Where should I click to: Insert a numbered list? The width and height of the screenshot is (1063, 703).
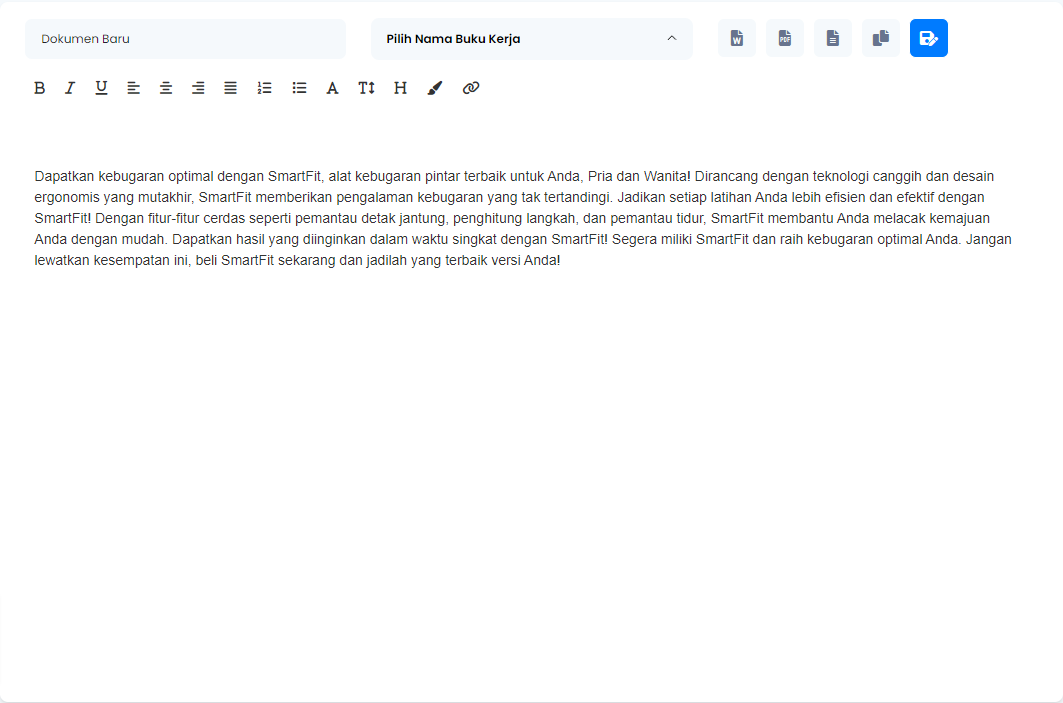264,88
